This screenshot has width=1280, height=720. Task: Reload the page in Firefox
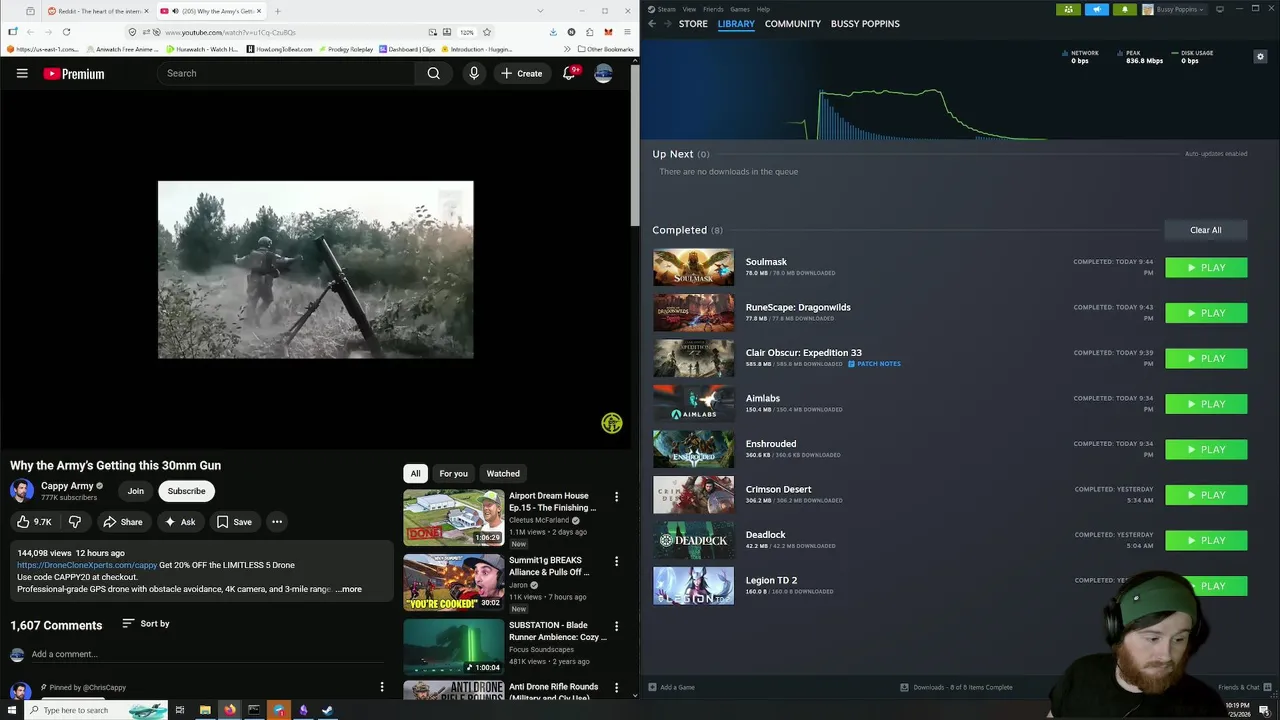click(x=66, y=32)
